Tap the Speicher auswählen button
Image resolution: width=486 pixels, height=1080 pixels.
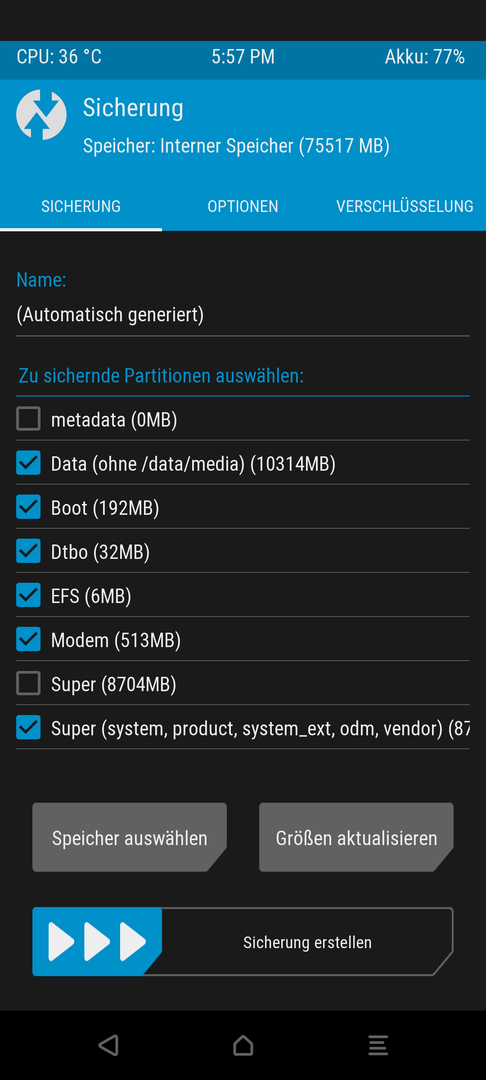(x=129, y=838)
